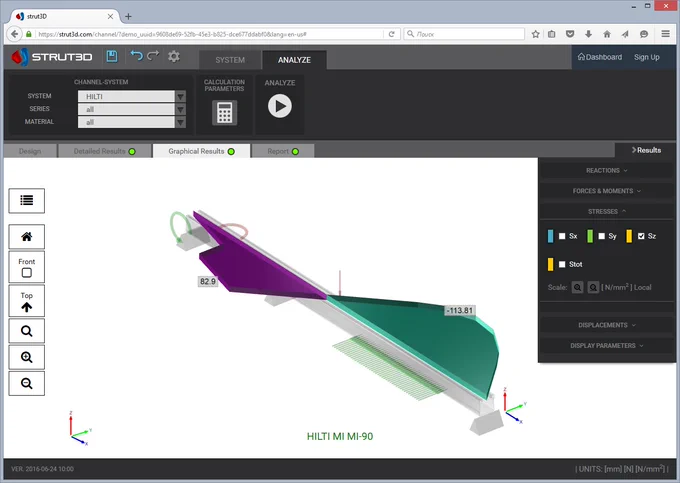Open the bookmarks list icon
This screenshot has height=483, width=680.
(x=552, y=34)
